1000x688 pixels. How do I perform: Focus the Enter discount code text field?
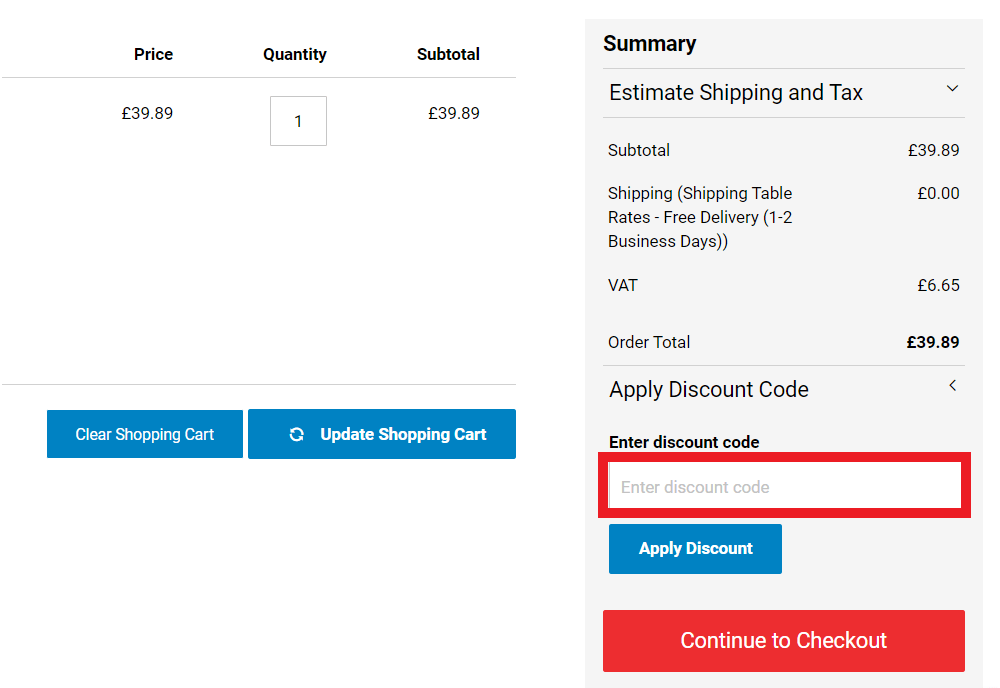click(x=784, y=487)
